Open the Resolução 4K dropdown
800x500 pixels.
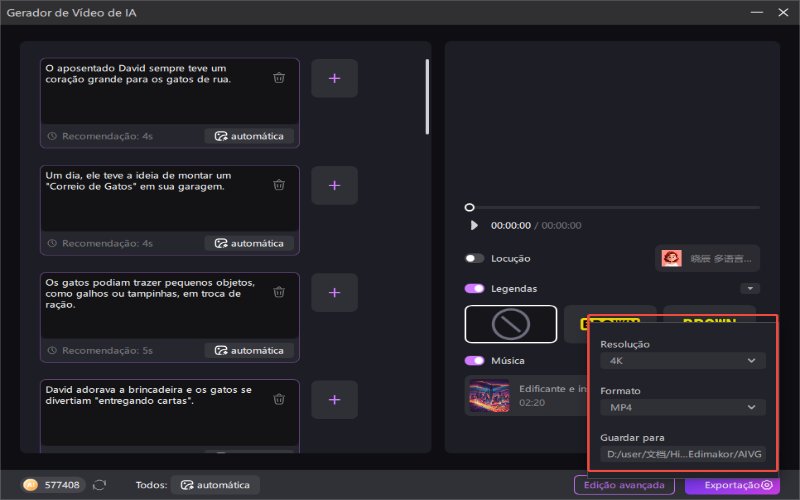pyautogui.click(x=683, y=361)
